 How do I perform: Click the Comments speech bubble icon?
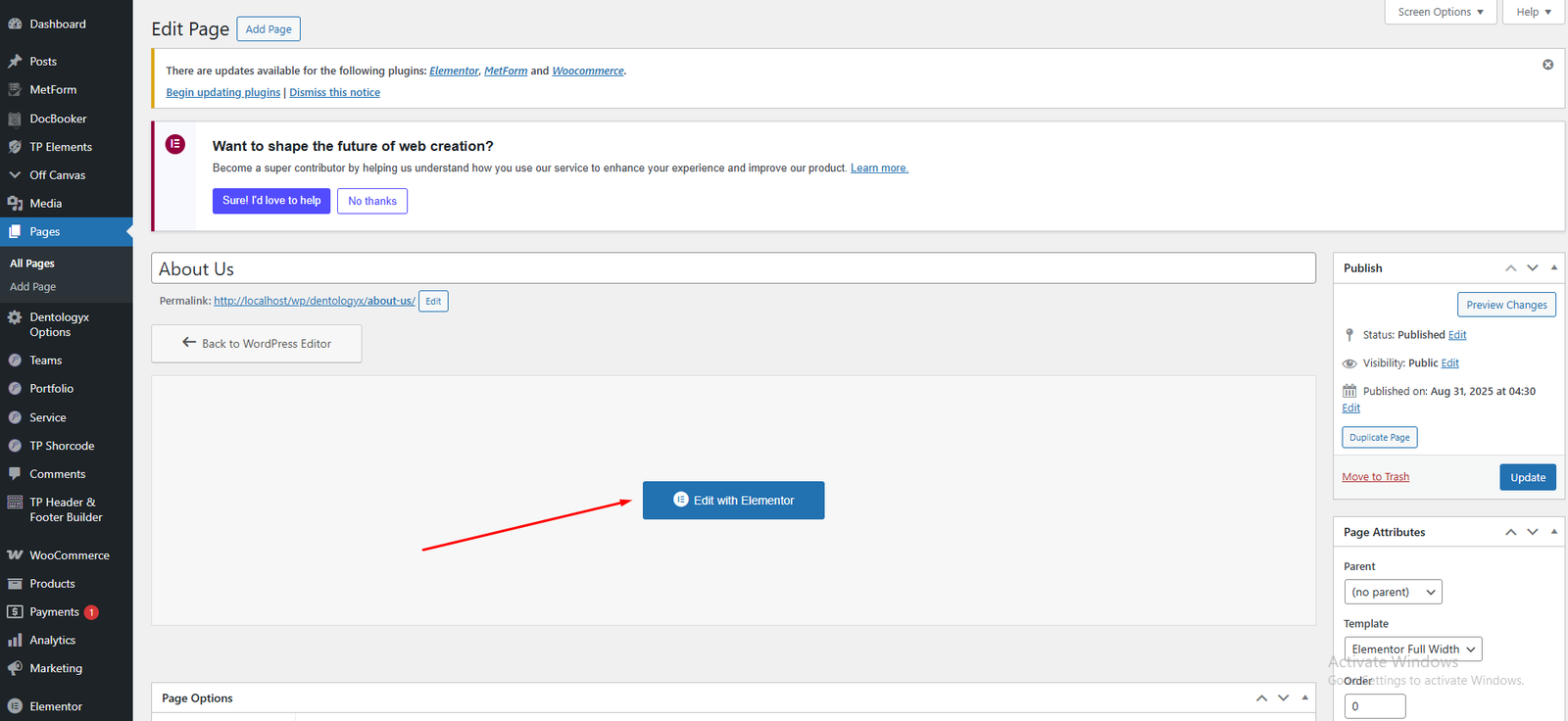tap(15, 474)
